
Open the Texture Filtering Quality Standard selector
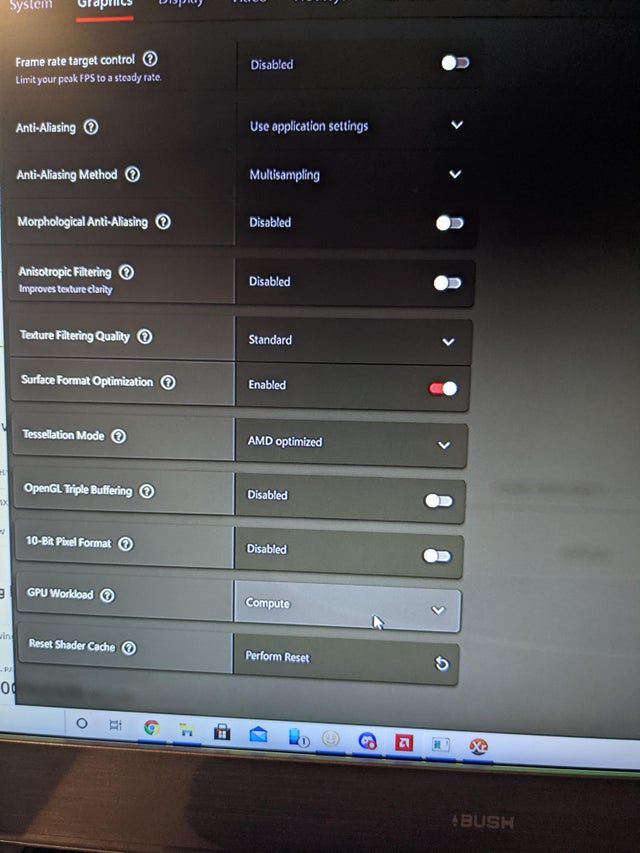(x=354, y=341)
